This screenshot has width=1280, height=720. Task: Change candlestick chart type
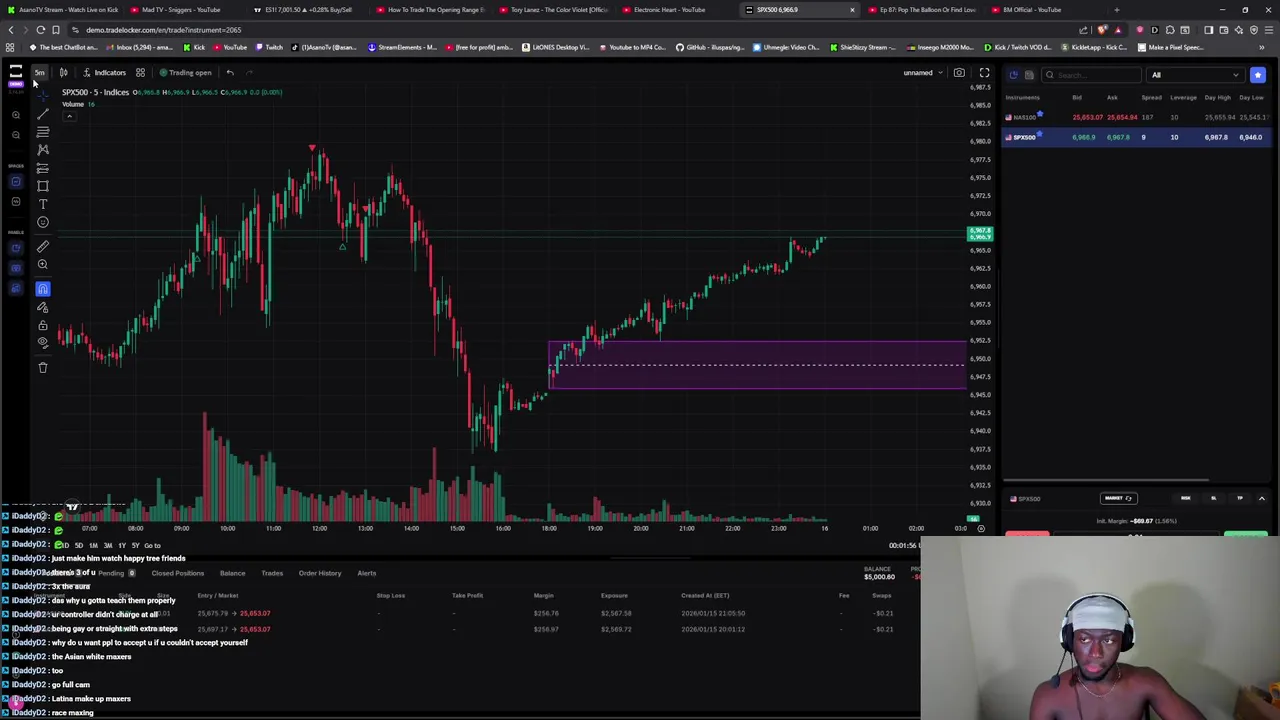point(63,72)
